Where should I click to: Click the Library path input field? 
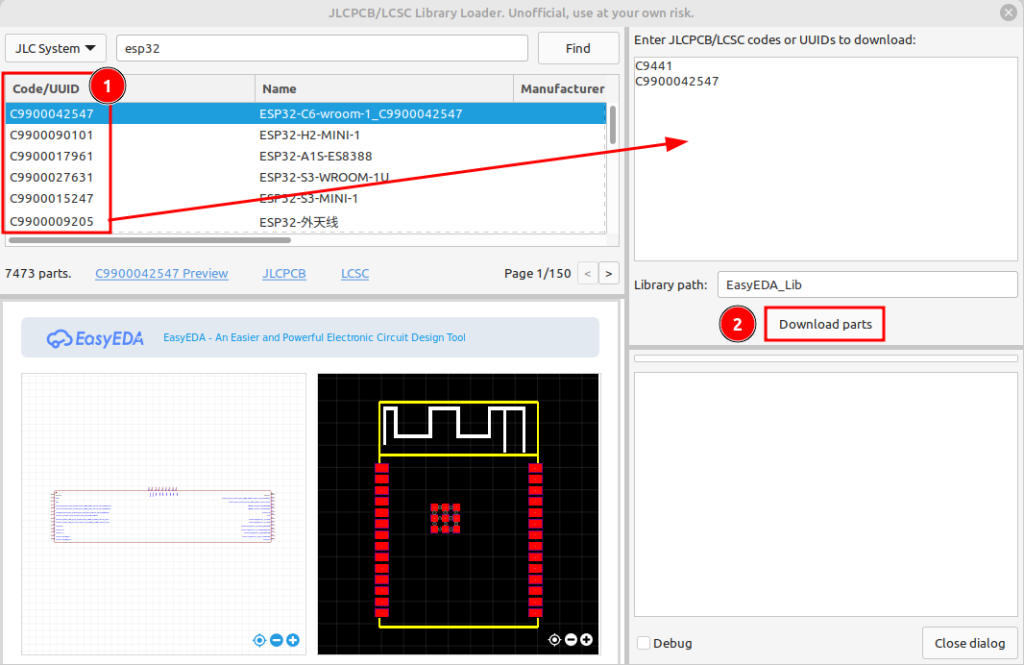867,285
